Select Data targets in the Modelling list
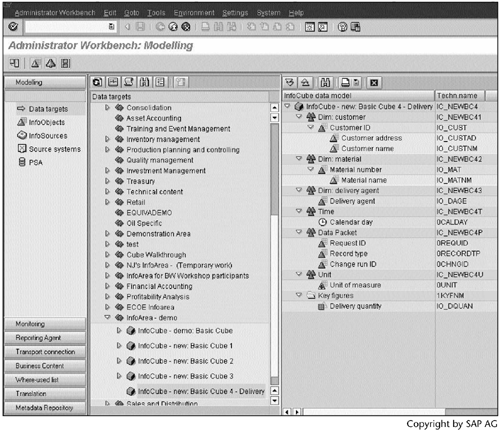This screenshot has width=500, height=435. (x=48, y=109)
